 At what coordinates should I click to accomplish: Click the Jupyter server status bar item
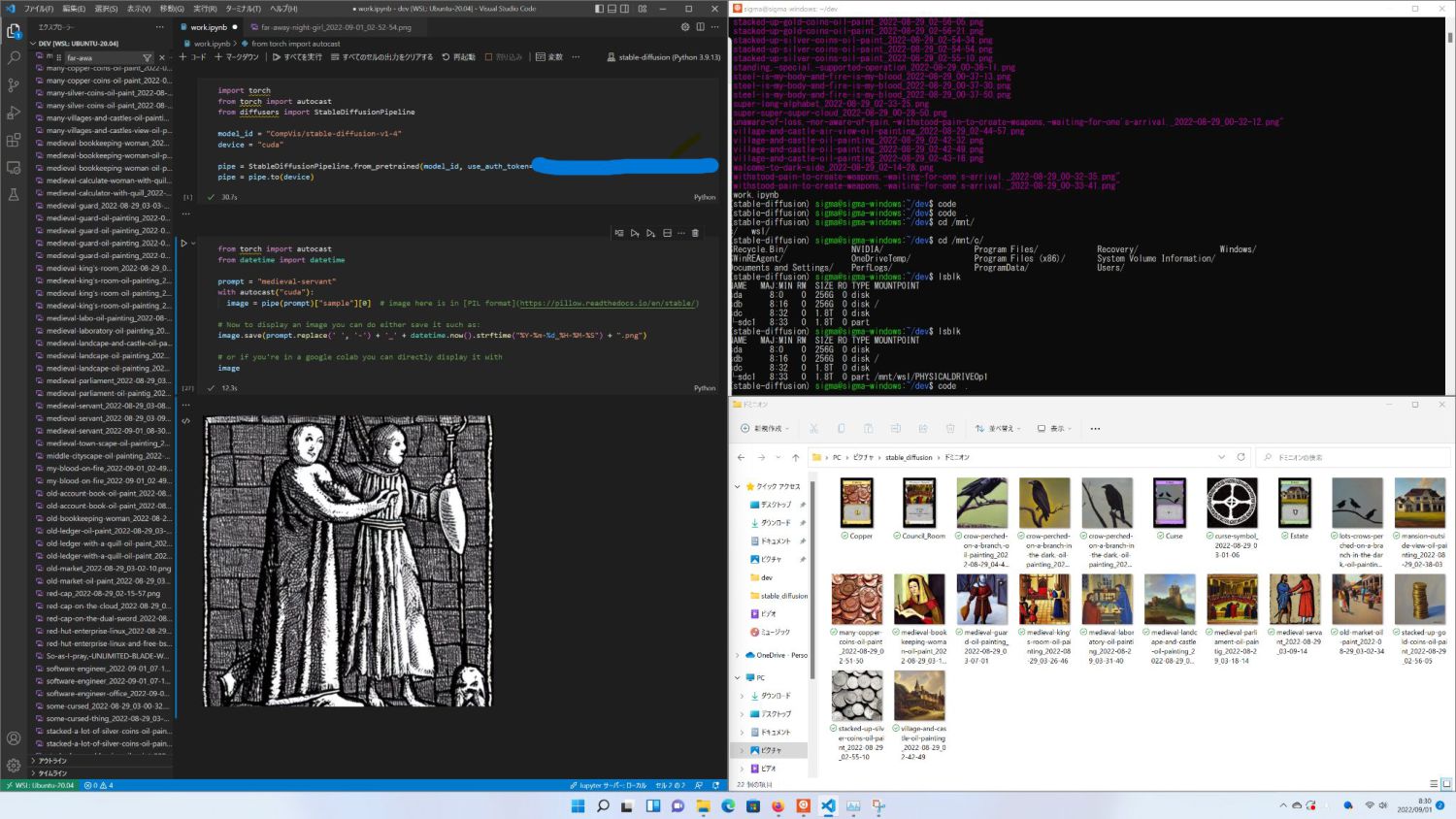coord(608,785)
